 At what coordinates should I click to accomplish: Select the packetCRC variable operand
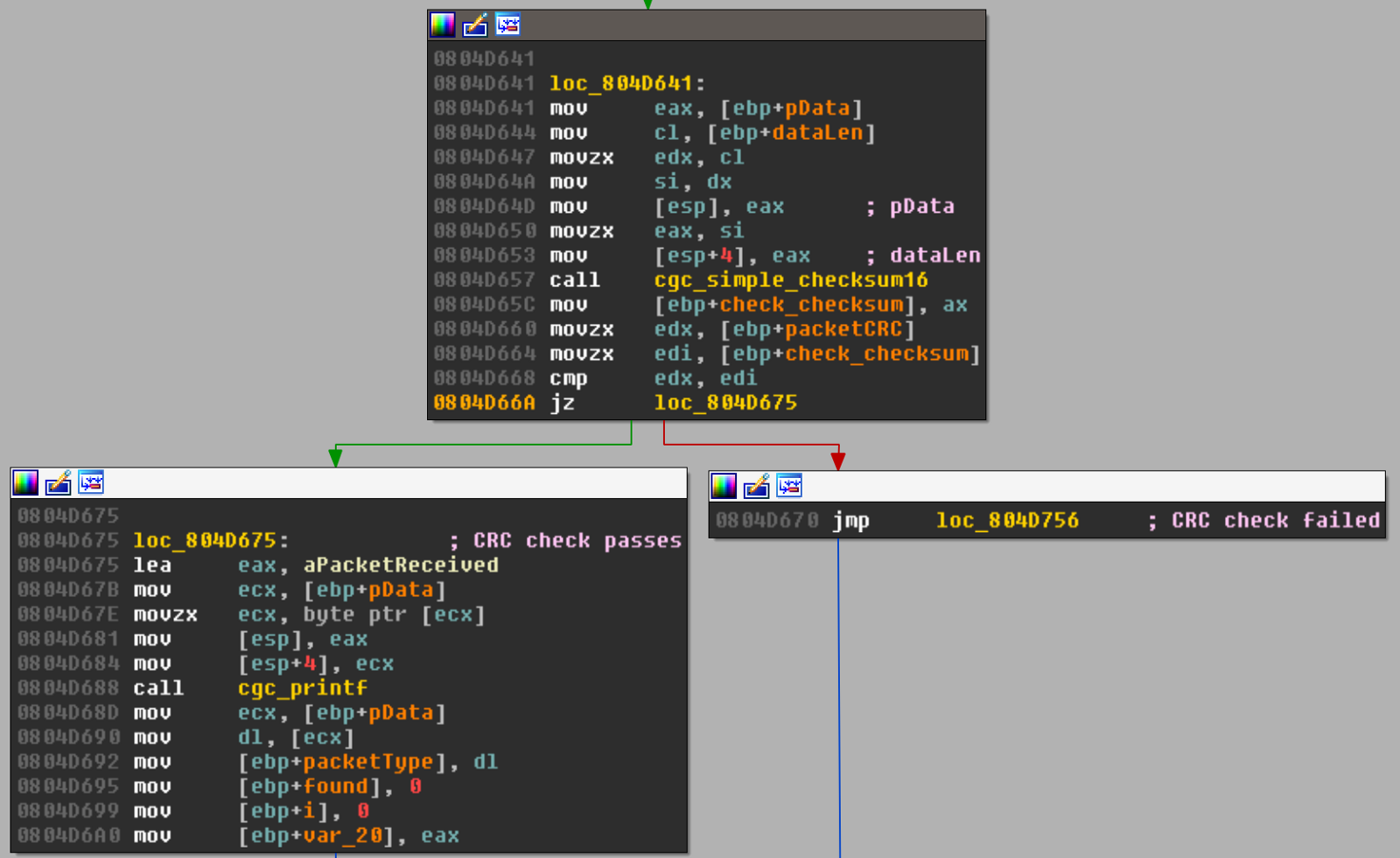843,329
